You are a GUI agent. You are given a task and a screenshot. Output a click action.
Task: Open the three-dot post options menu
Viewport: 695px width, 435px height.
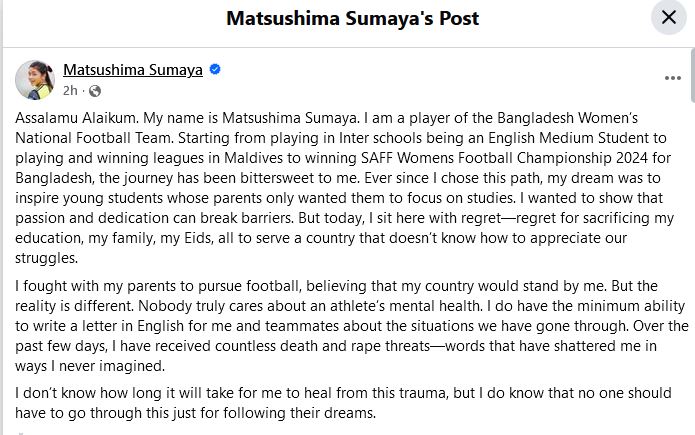672,78
